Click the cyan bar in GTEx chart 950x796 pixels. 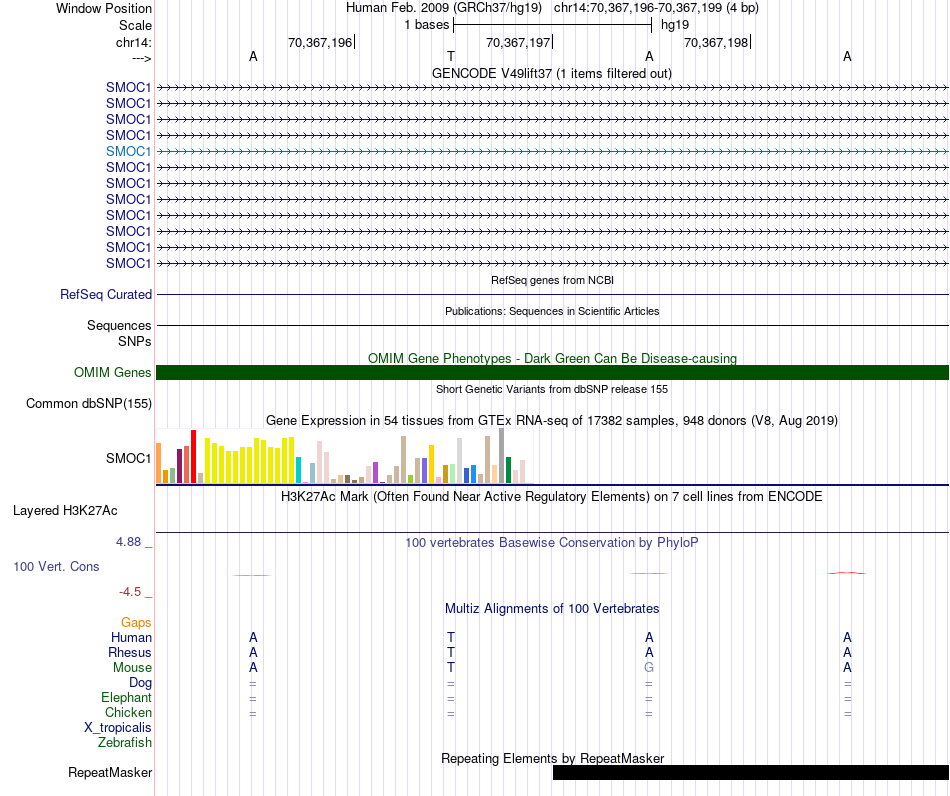[x=298, y=470]
